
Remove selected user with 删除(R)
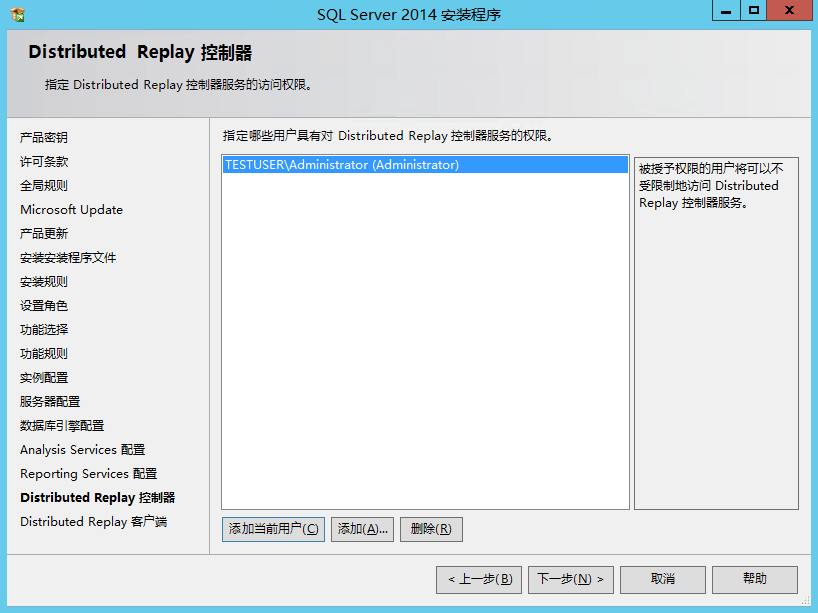(x=431, y=529)
